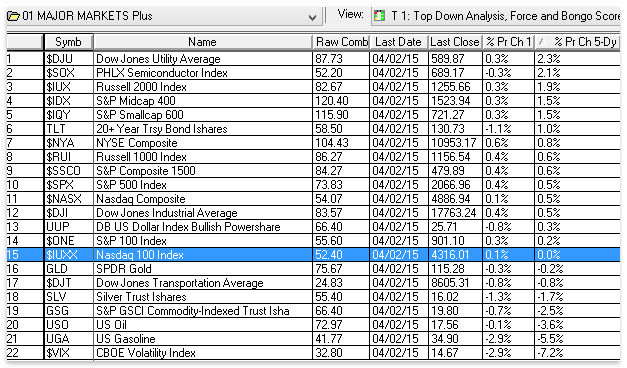
Task: Click the DB US Dollar Index Bullish Powershare name
Action: click(x=188, y=227)
